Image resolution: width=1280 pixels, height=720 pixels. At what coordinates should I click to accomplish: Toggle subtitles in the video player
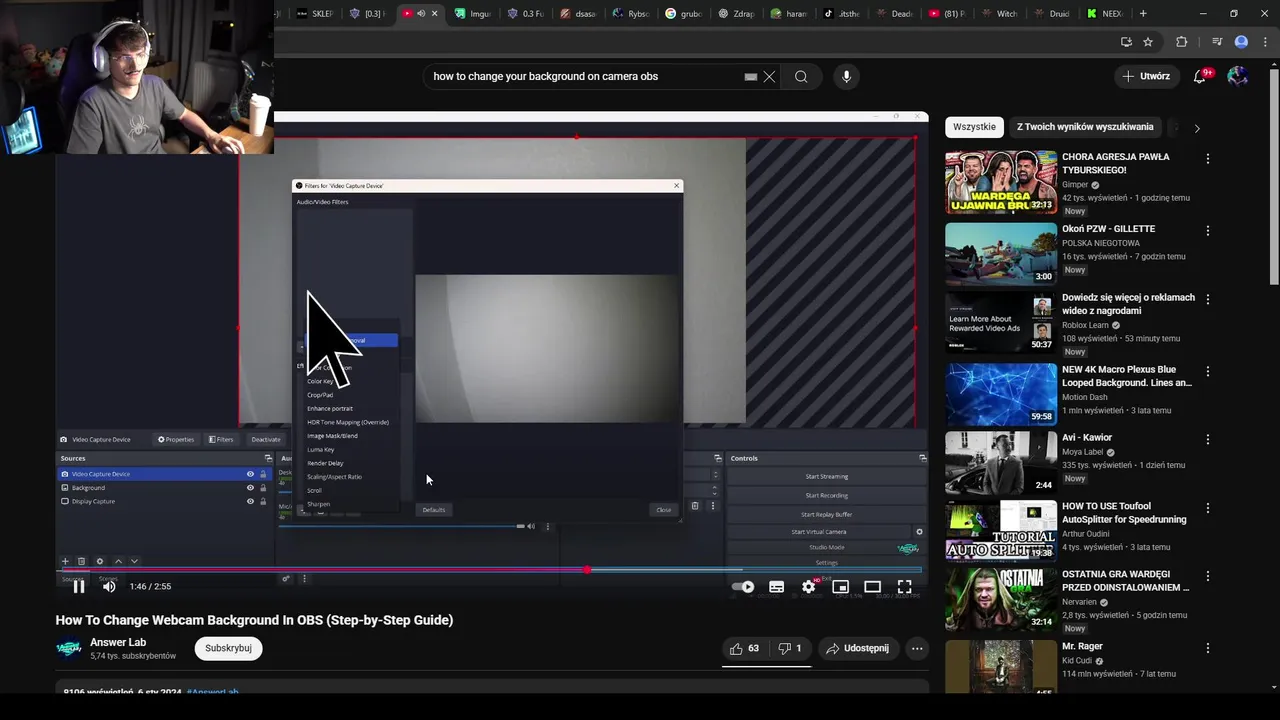coord(776,587)
